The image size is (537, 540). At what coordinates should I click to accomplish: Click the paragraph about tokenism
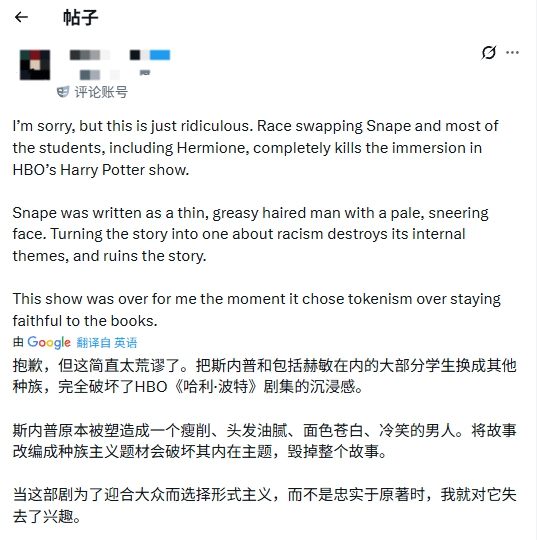pyautogui.click(x=256, y=310)
